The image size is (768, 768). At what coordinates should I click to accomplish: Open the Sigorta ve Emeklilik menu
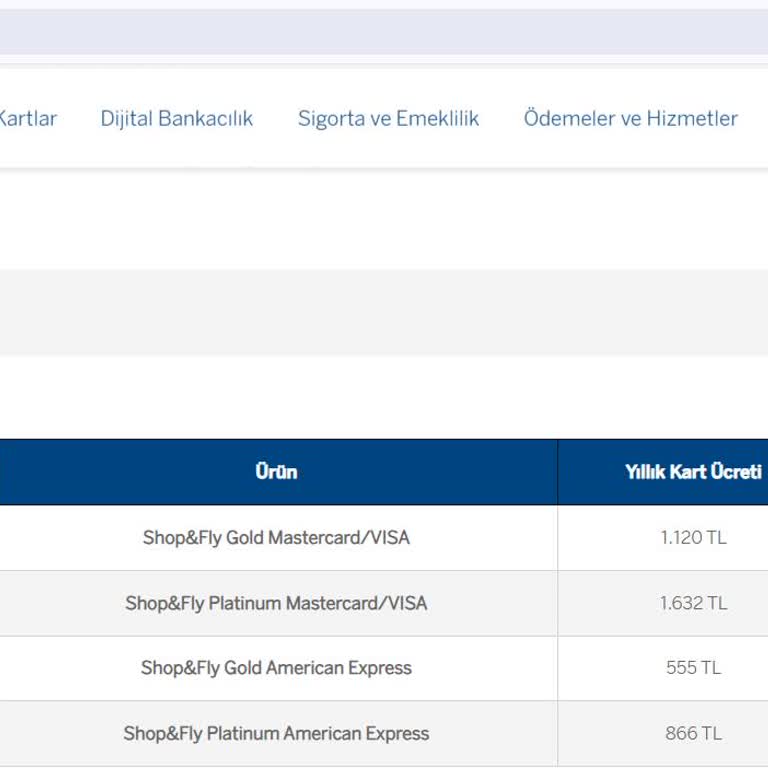388,119
